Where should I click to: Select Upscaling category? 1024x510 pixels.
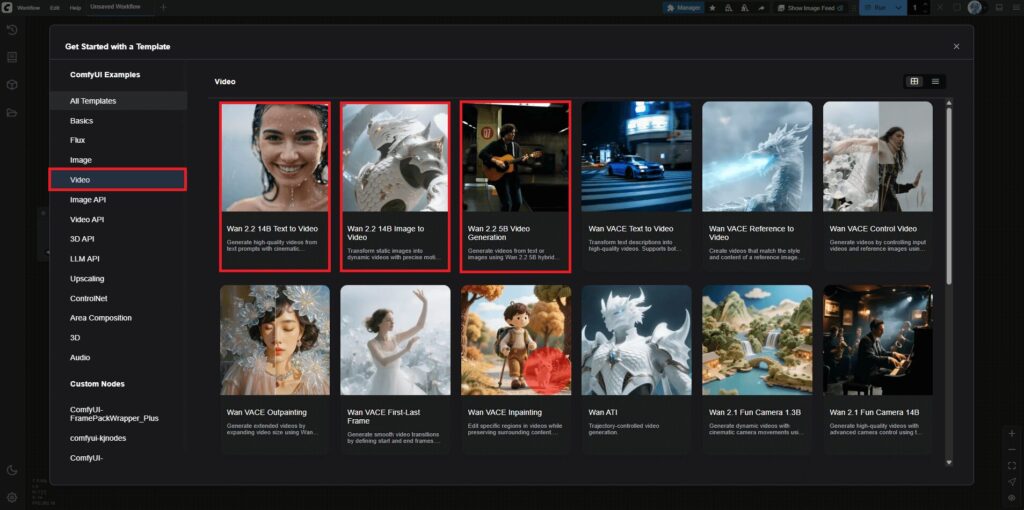[x=118, y=278]
